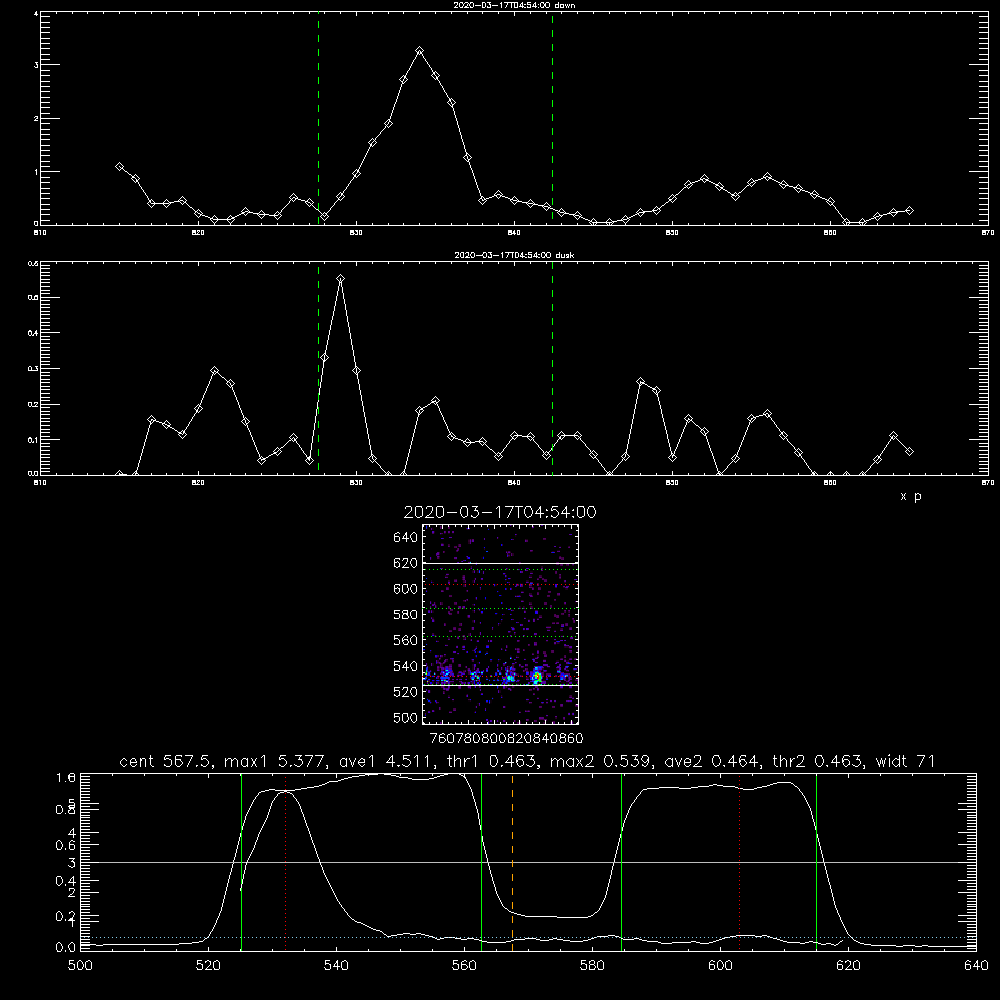Click the '580' y-axis label beside the heatmap

tap(405, 615)
